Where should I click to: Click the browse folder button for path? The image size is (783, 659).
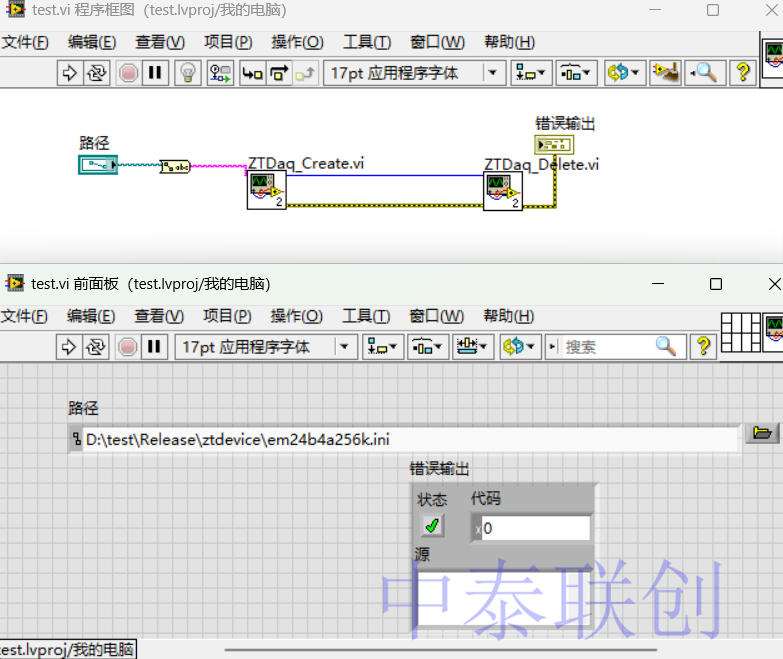(x=762, y=433)
